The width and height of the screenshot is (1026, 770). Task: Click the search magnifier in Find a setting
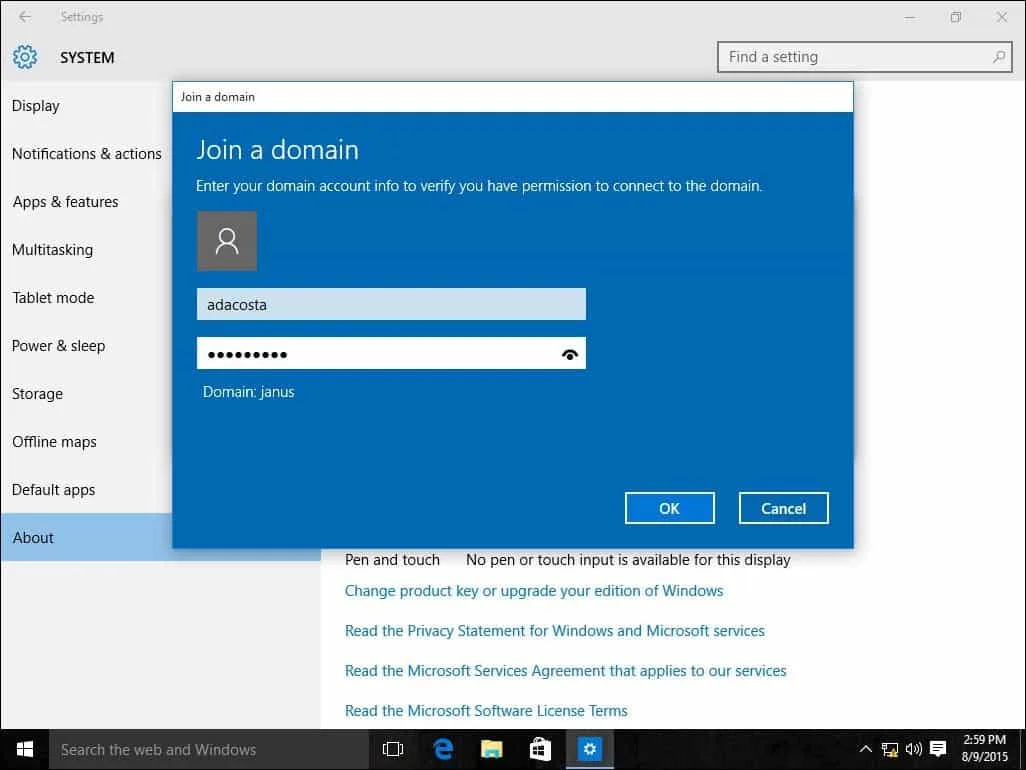tap(999, 57)
